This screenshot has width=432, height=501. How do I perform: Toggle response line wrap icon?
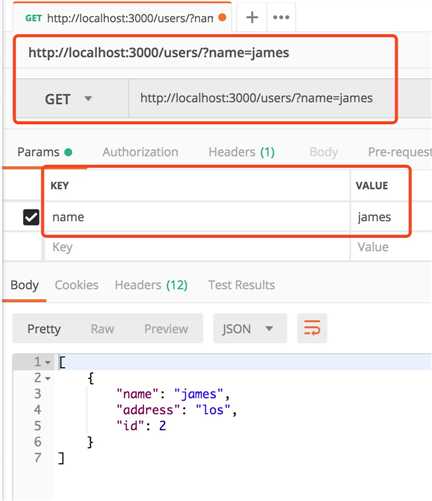312,328
